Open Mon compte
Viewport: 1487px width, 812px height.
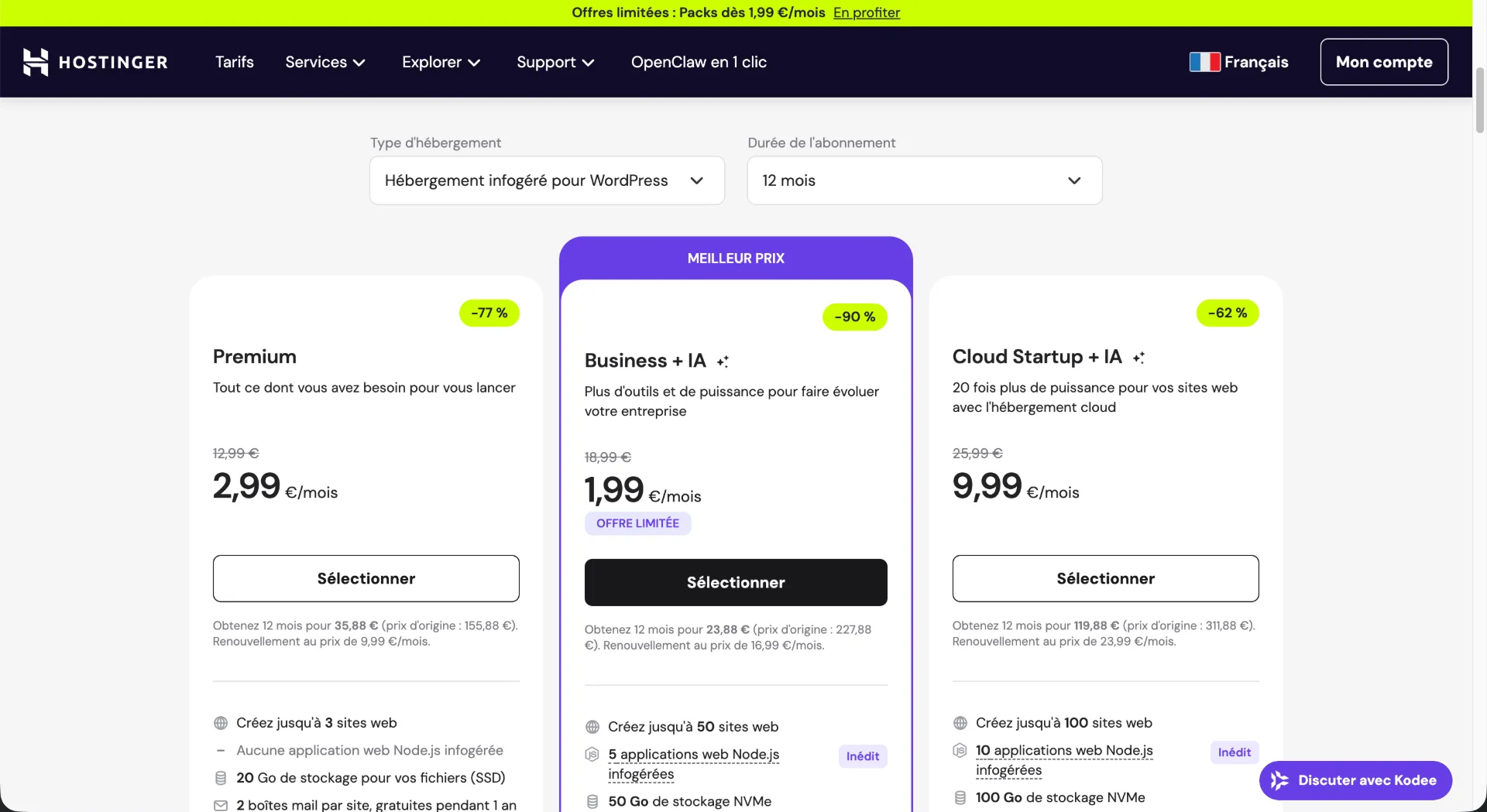pos(1384,62)
